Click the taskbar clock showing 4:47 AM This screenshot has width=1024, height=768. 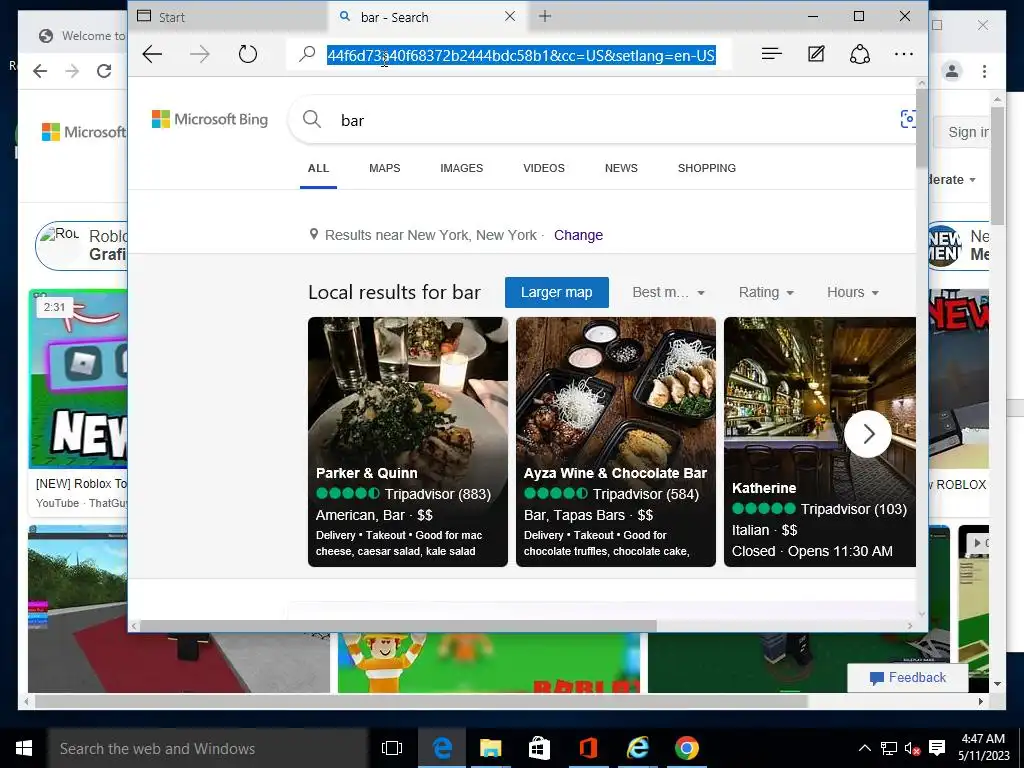point(984,748)
